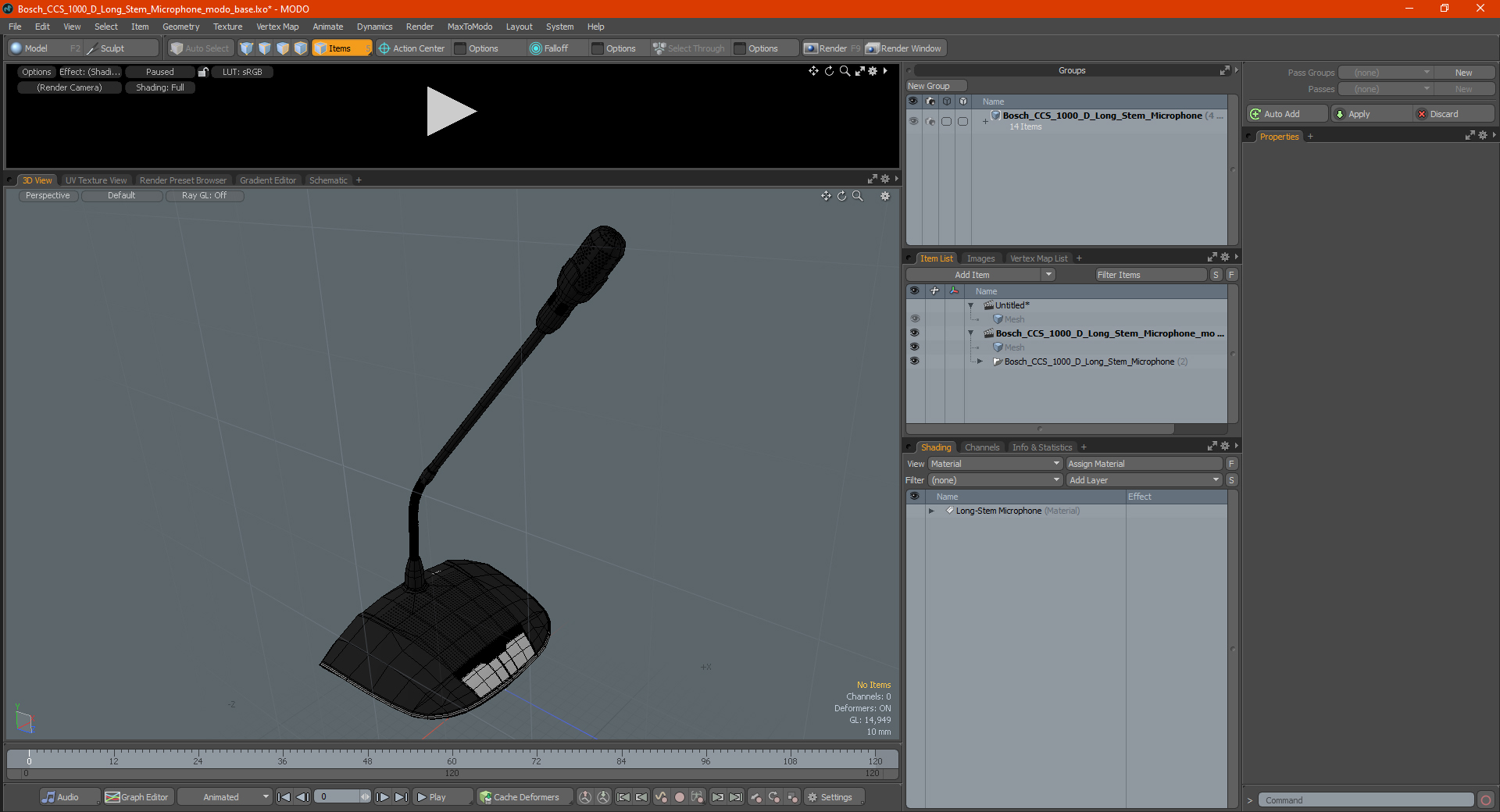Screen dimensions: 1500x812
Task: Jump to last keyframe icon
Action: [x=736, y=797]
